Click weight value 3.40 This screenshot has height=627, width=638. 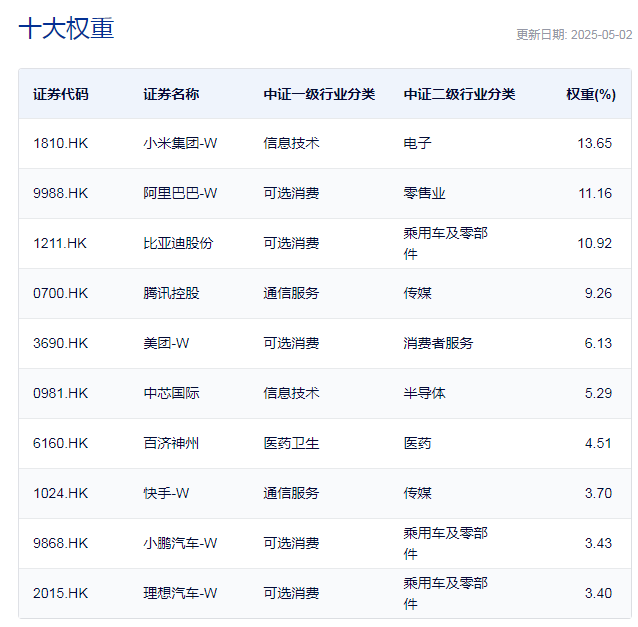(598, 594)
